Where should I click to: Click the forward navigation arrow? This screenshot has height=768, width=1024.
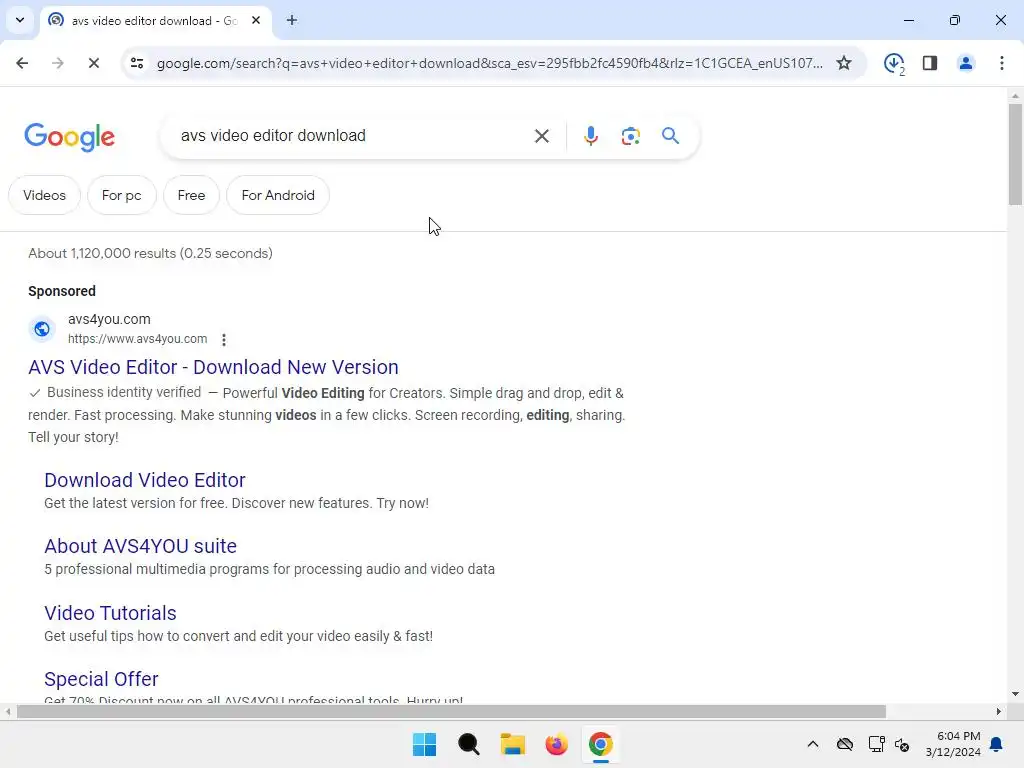(x=57, y=63)
